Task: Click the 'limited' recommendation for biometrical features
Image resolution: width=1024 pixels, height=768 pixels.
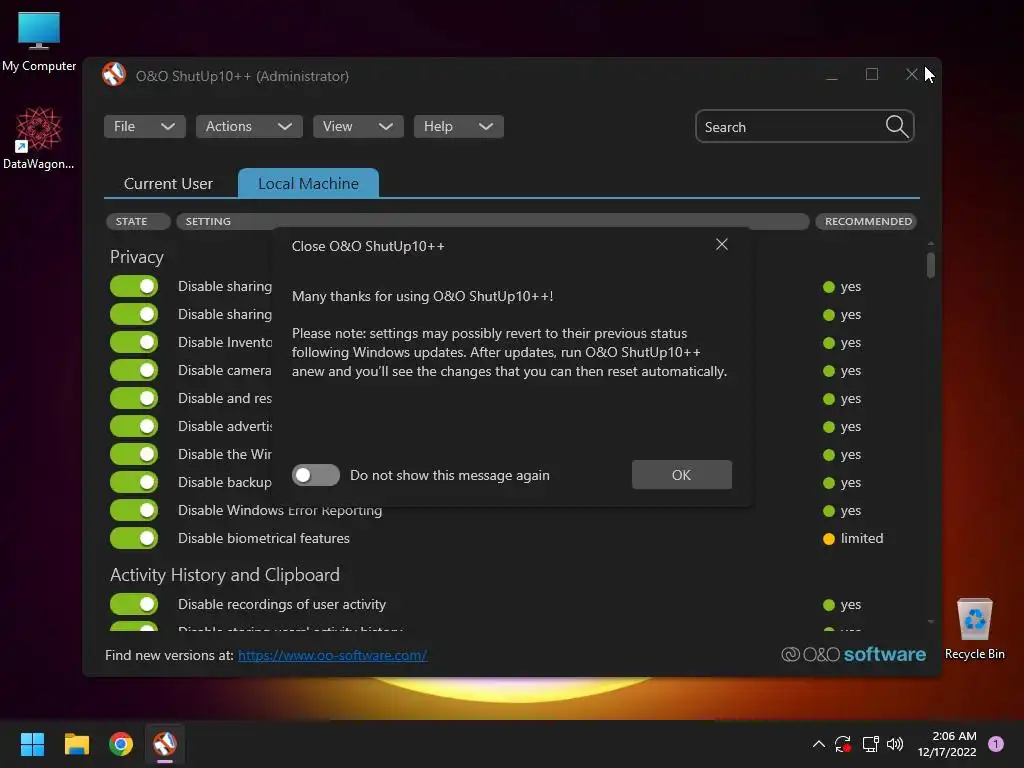Action: coord(853,538)
